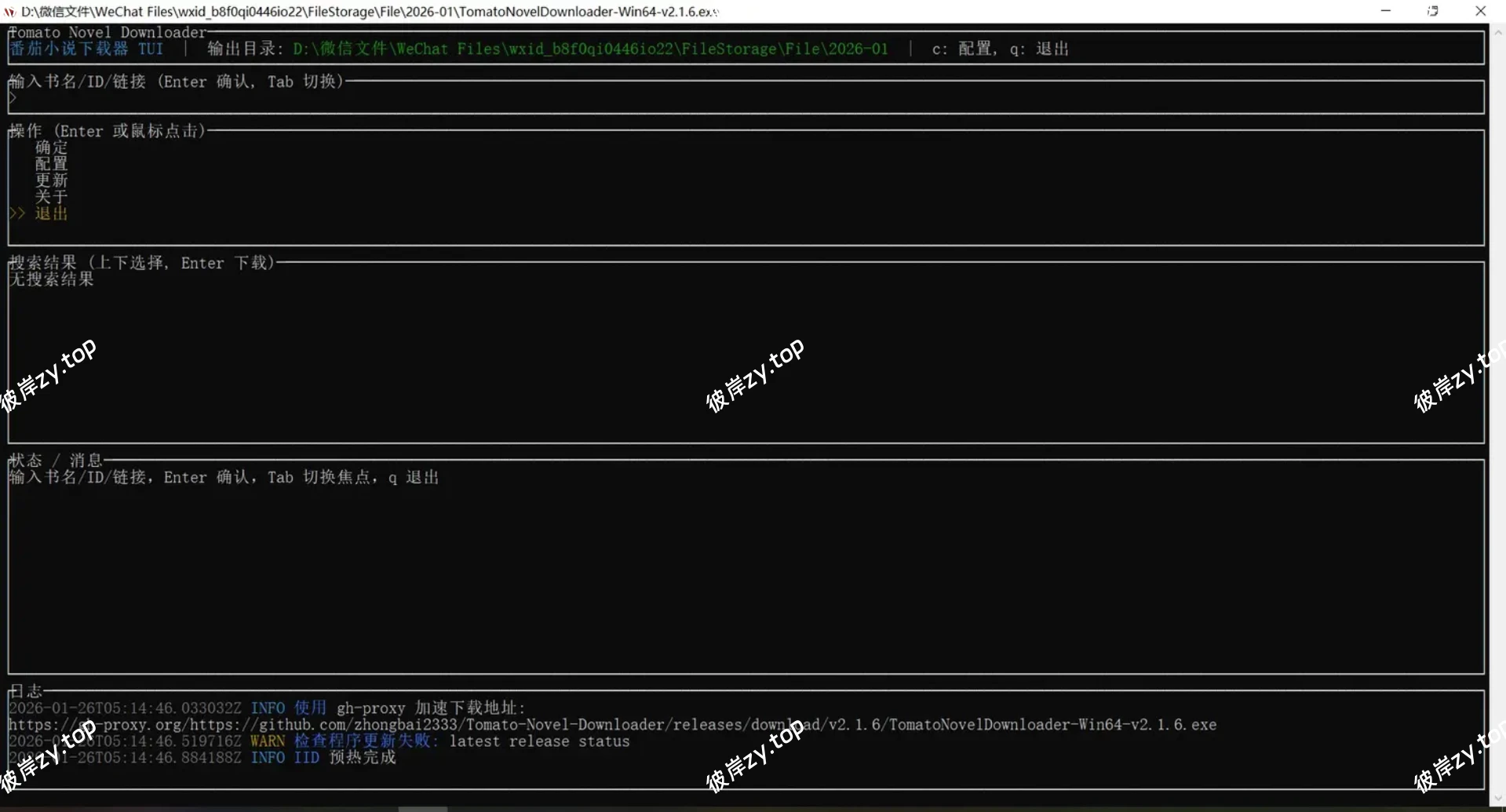This screenshot has width=1506, height=812.
Task: Click the green output directory path
Action: tap(590, 49)
